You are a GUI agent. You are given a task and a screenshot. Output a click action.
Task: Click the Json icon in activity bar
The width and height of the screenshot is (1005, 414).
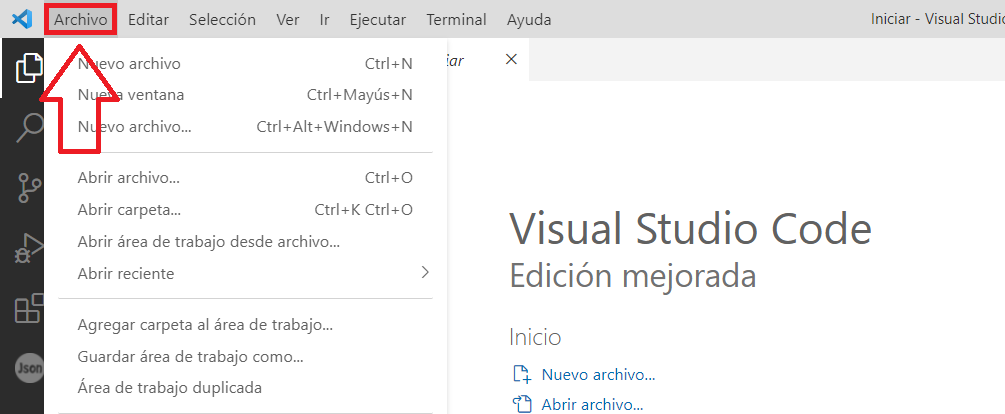[x=28, y=368]
